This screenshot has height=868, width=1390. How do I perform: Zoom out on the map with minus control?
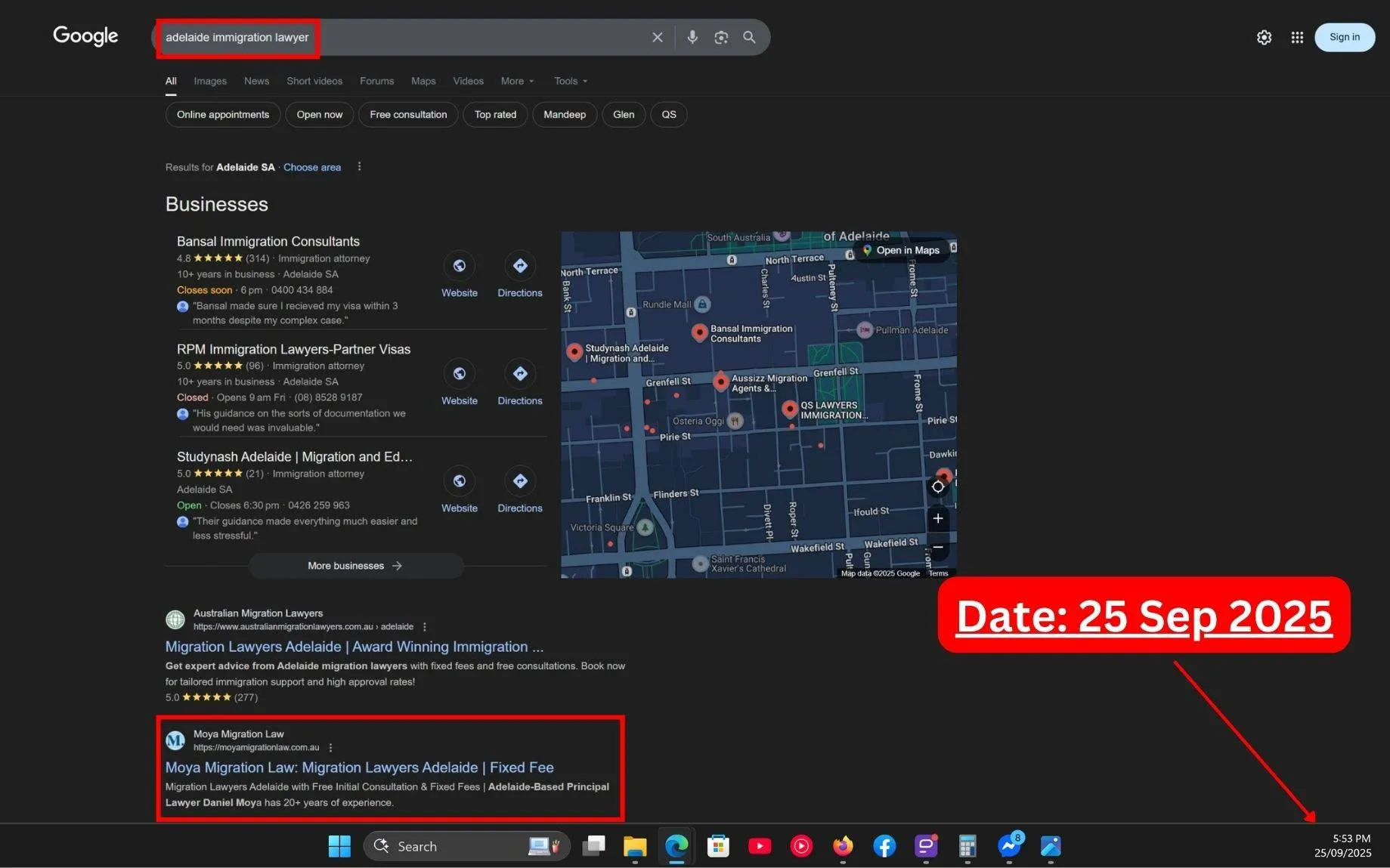tap(937, 547)
